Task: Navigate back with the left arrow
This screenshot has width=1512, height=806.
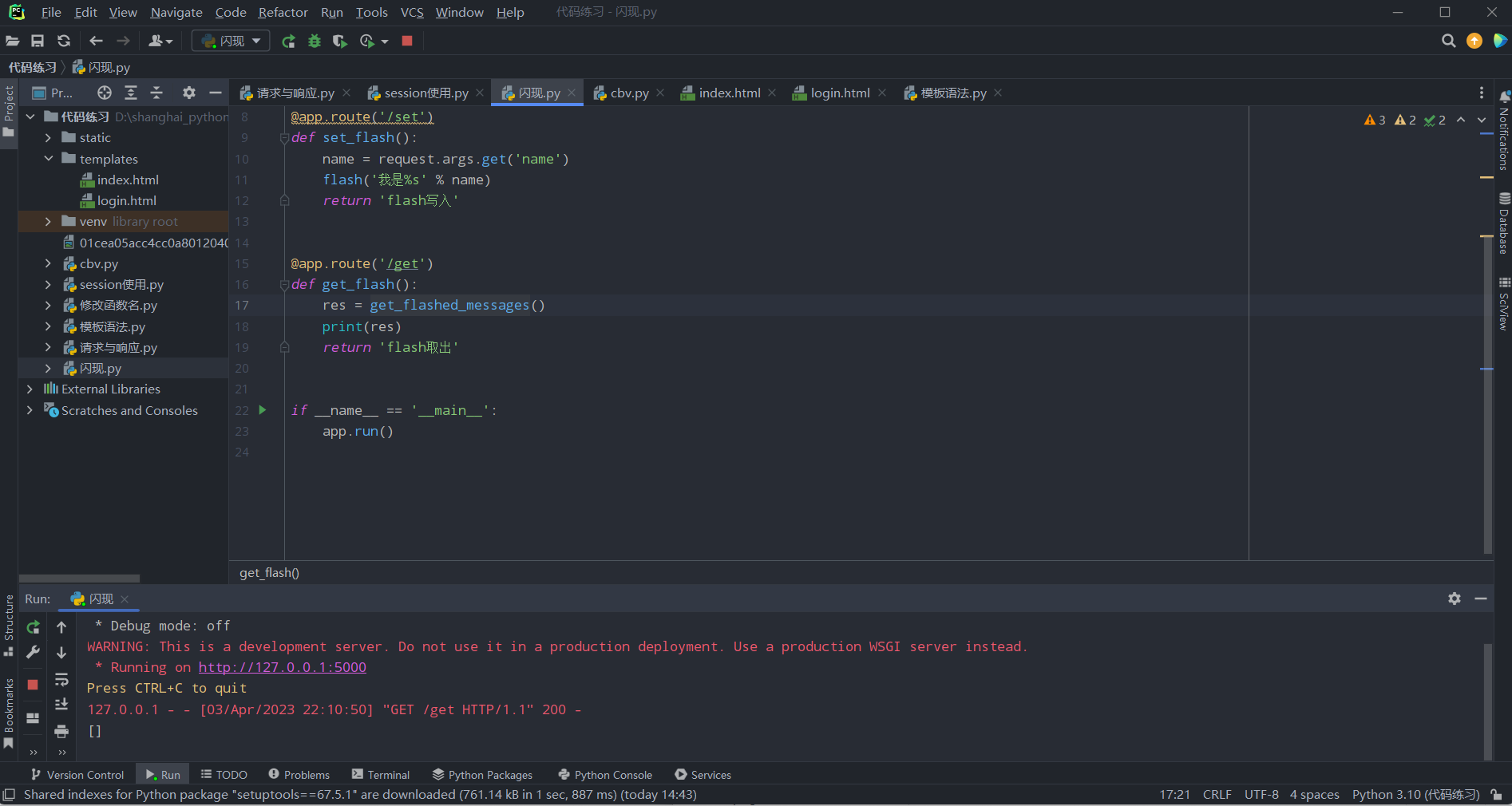Action: click(97, 41)
